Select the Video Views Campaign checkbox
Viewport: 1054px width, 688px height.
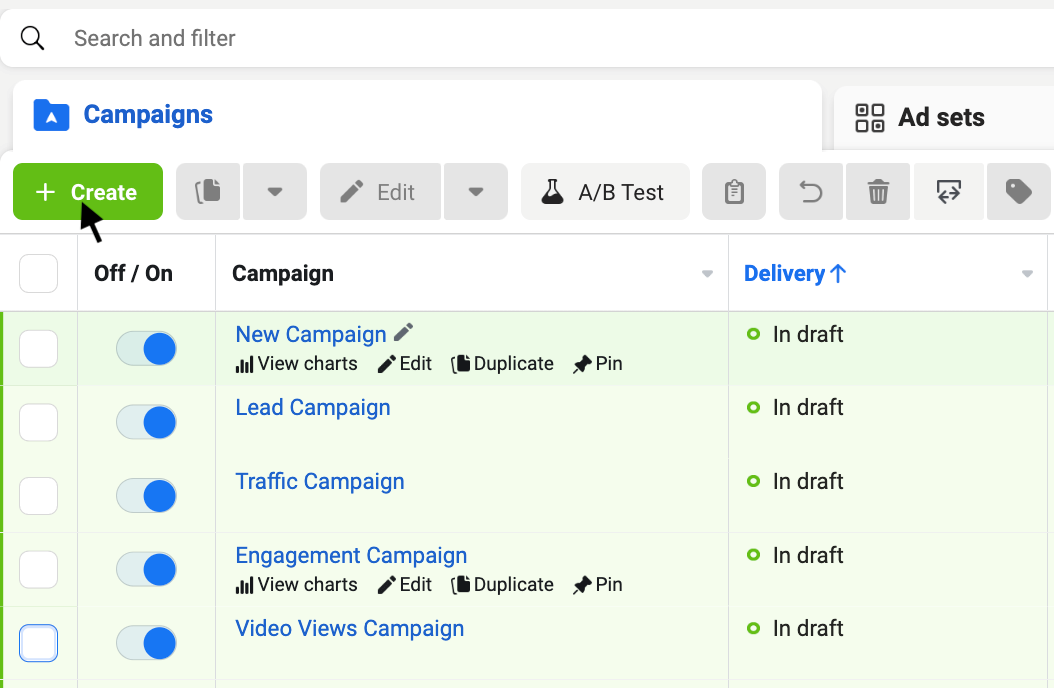pos(38,643)
